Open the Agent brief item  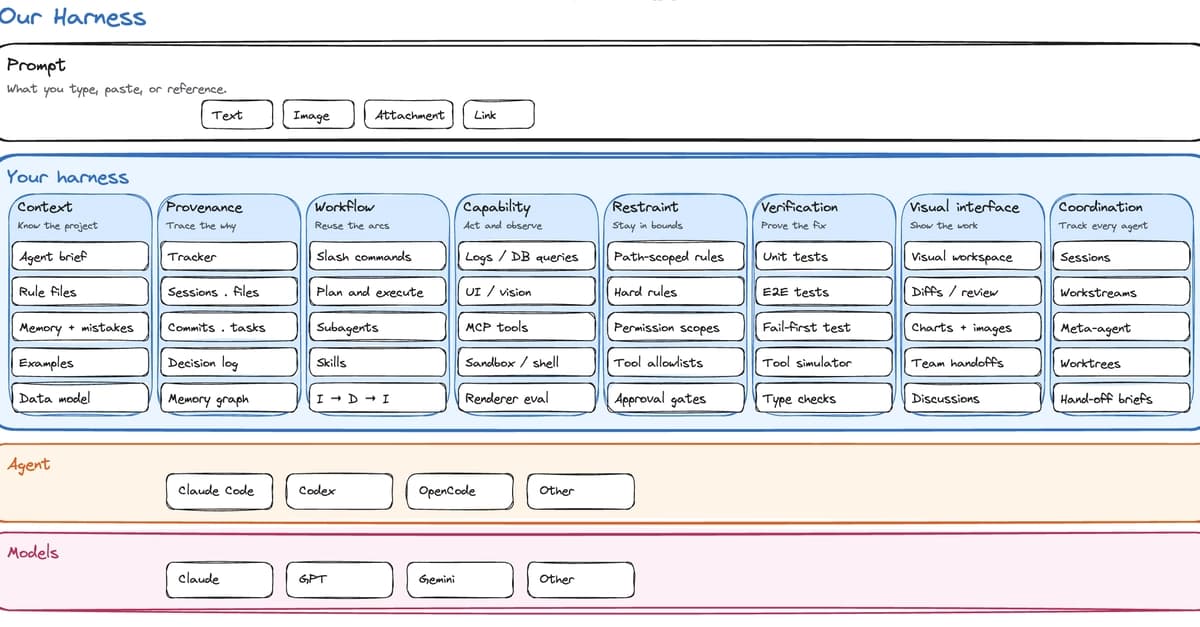(81, 256)
